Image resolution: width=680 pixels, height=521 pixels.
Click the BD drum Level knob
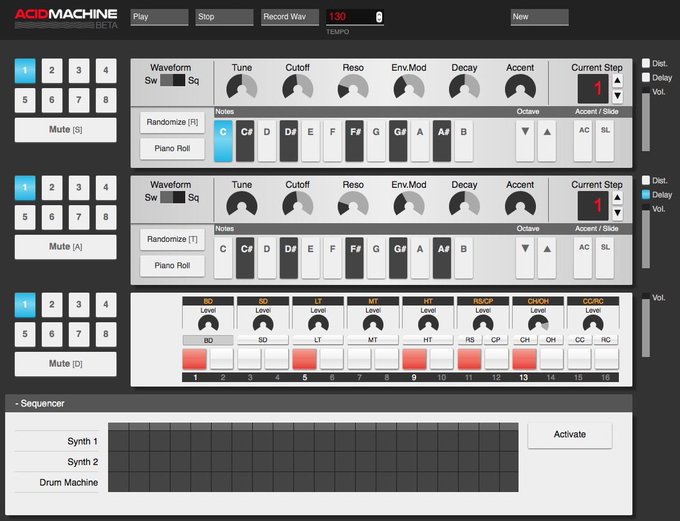pos(208,324)
